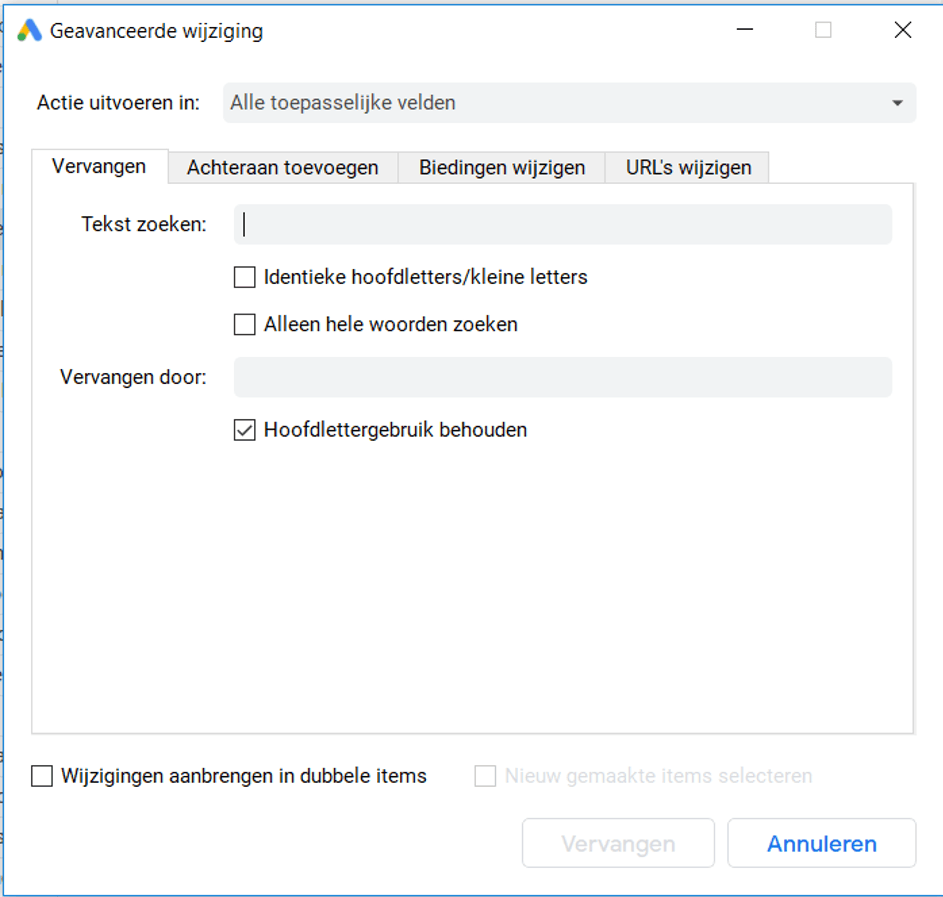Viewport: 943px width, 897px height.
Task: Select the Vervangen tab
Action: pyautogui.click(x=99, y=167)
